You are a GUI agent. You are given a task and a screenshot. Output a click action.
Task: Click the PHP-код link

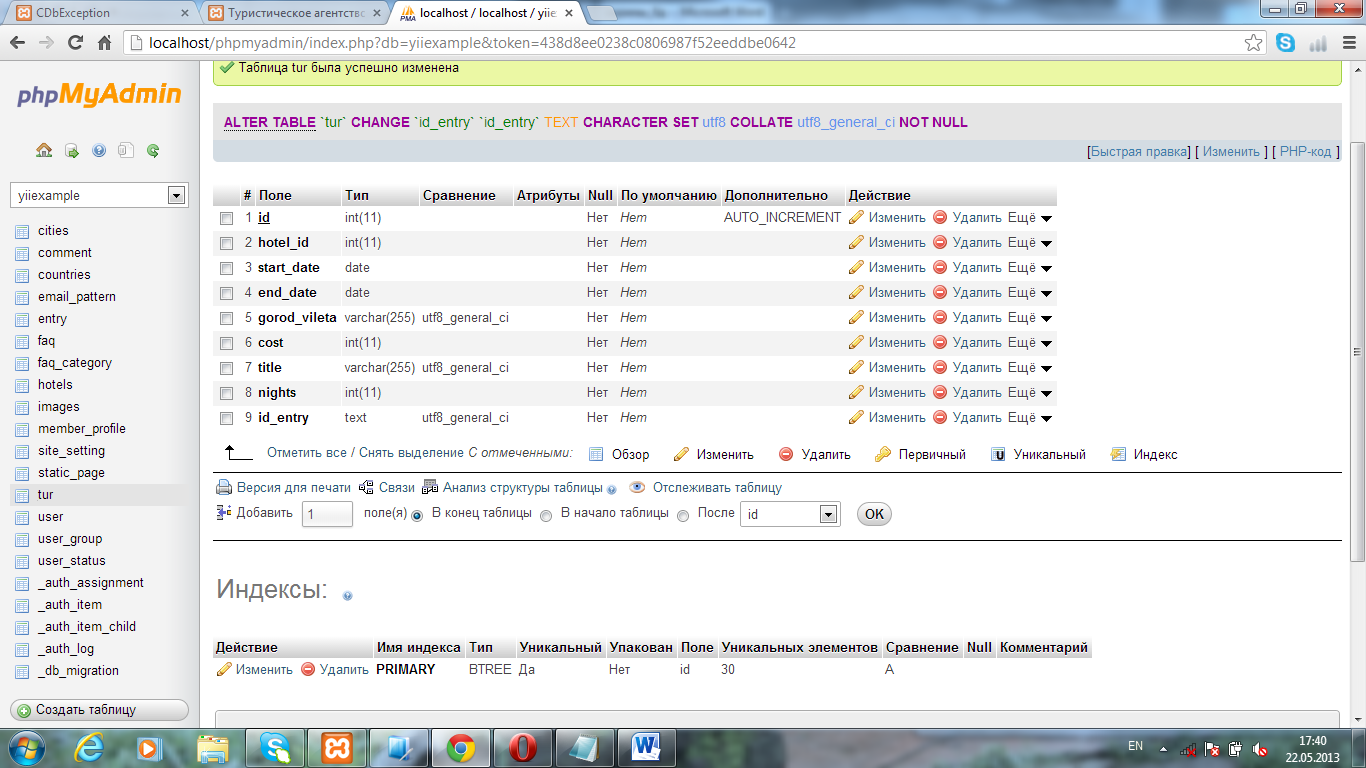[x=1306, y=152]
